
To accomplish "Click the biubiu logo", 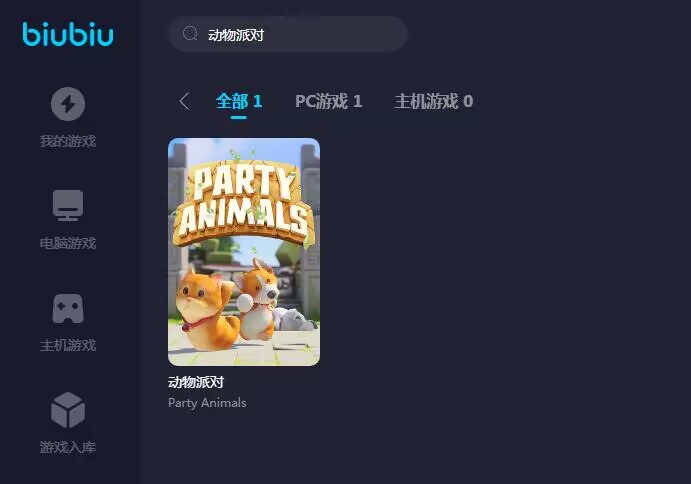I will [x=68, y=34].
